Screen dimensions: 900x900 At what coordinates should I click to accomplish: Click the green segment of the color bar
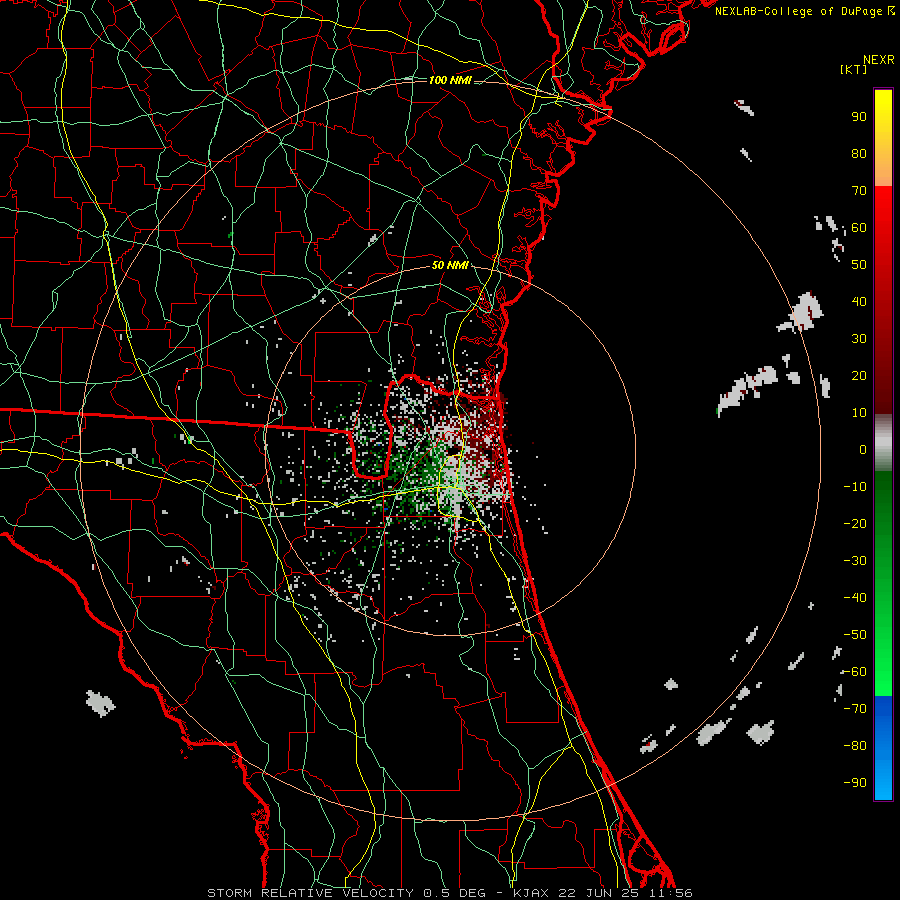coord(883,583)
